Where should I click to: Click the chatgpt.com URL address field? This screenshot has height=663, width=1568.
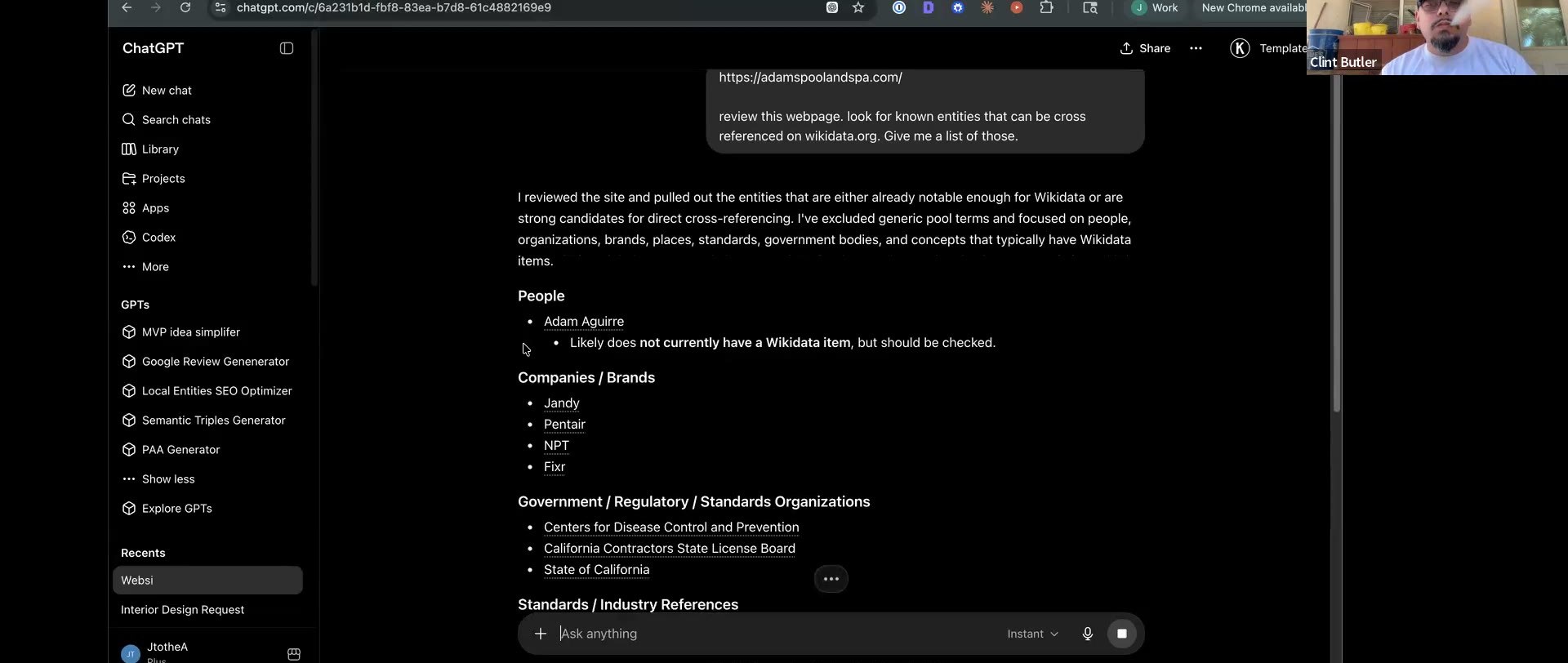point(394,7)
